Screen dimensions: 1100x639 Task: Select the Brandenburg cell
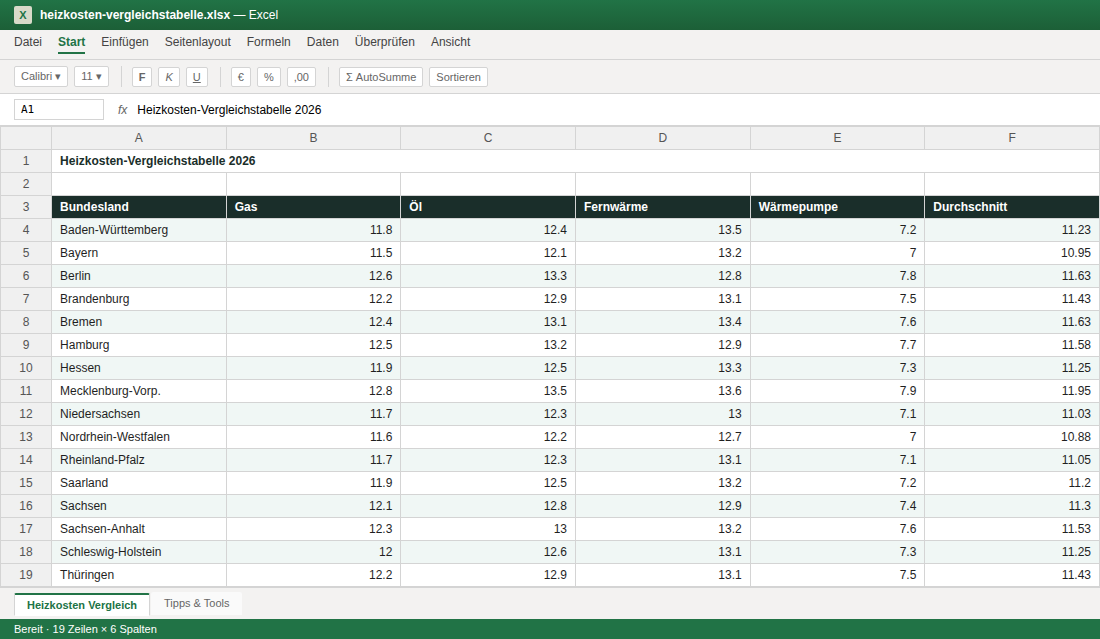(x=139, y=299)
